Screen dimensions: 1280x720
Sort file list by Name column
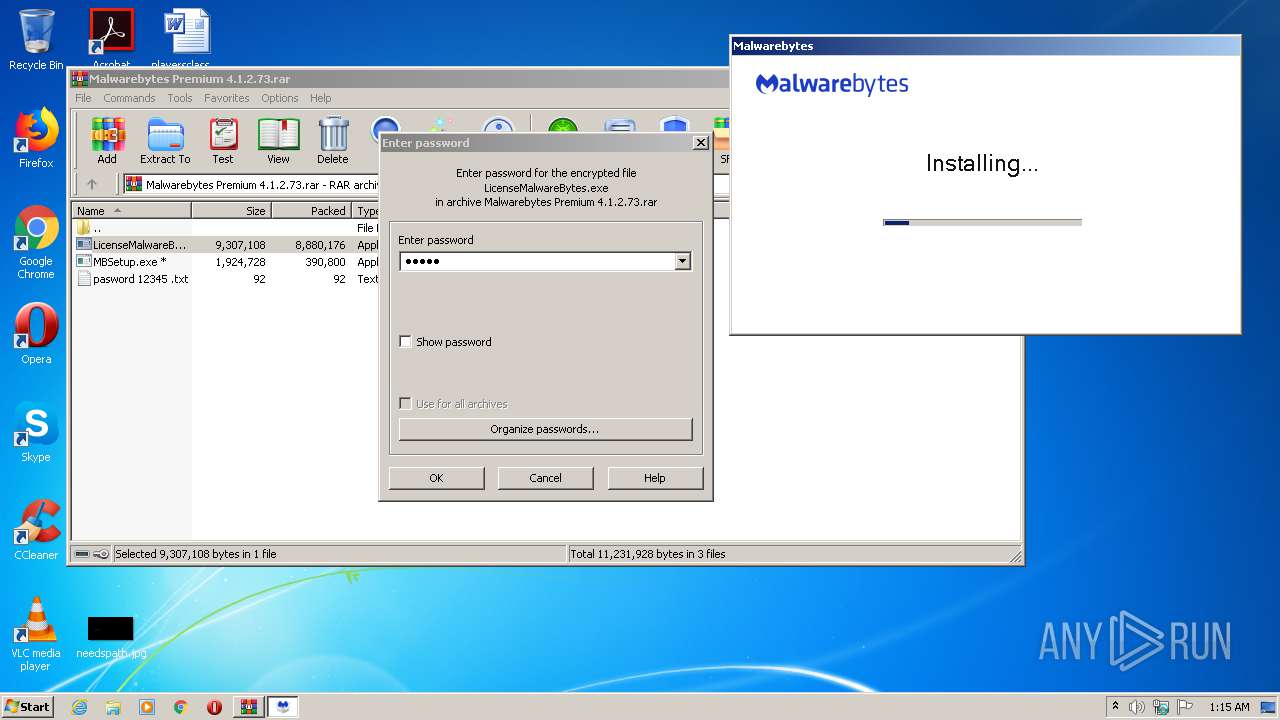(x=131, y=211)
